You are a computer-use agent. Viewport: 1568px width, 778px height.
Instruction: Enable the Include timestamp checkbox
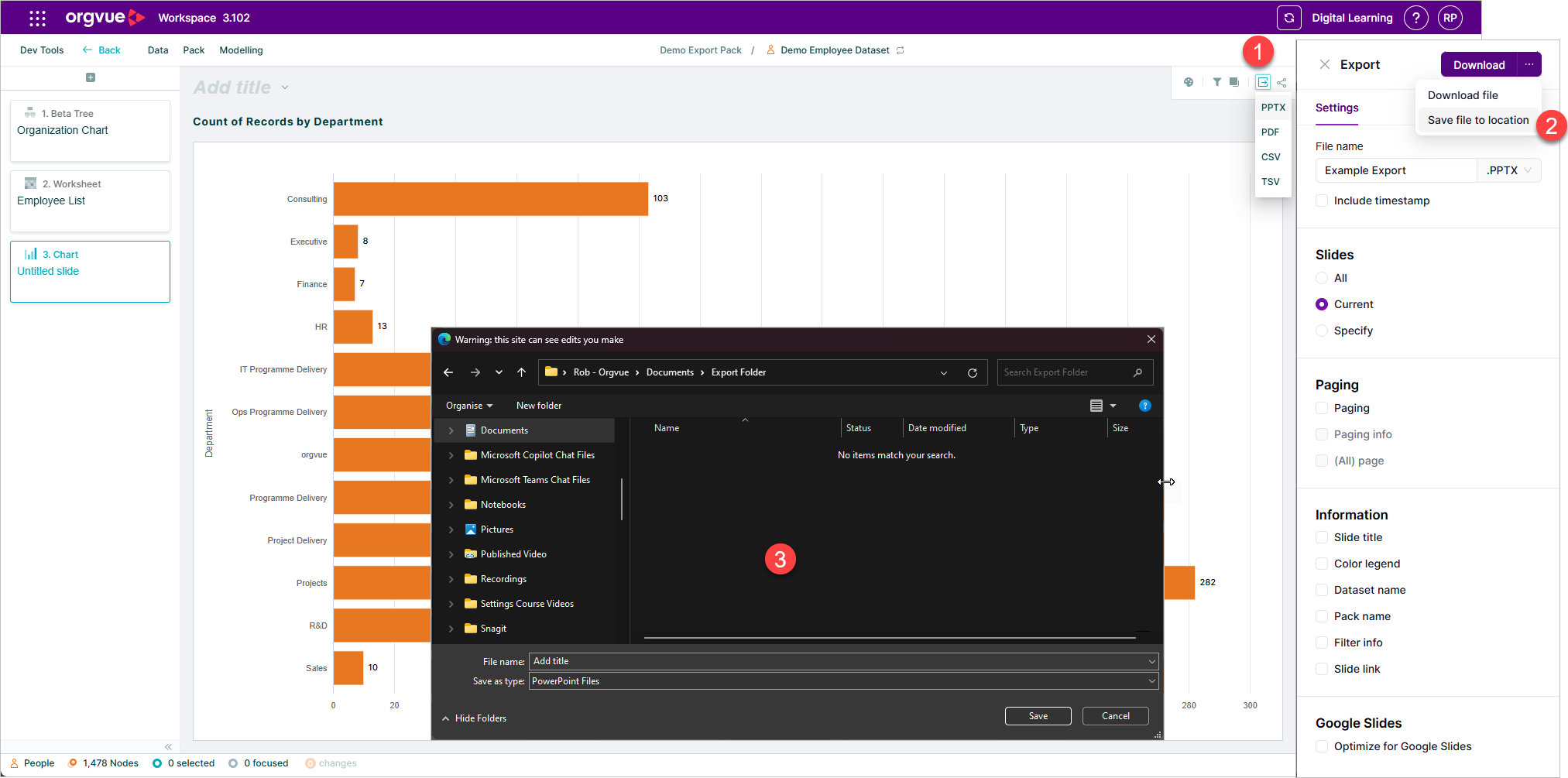tap(1322, 200)
